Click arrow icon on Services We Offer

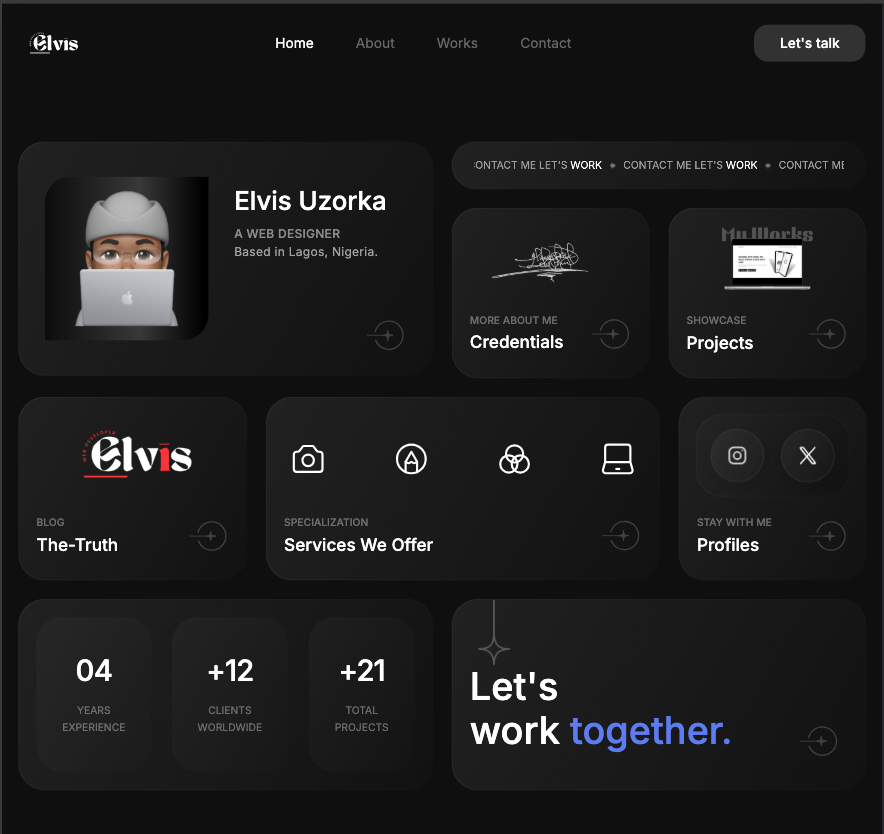click(x=622, y=535)
